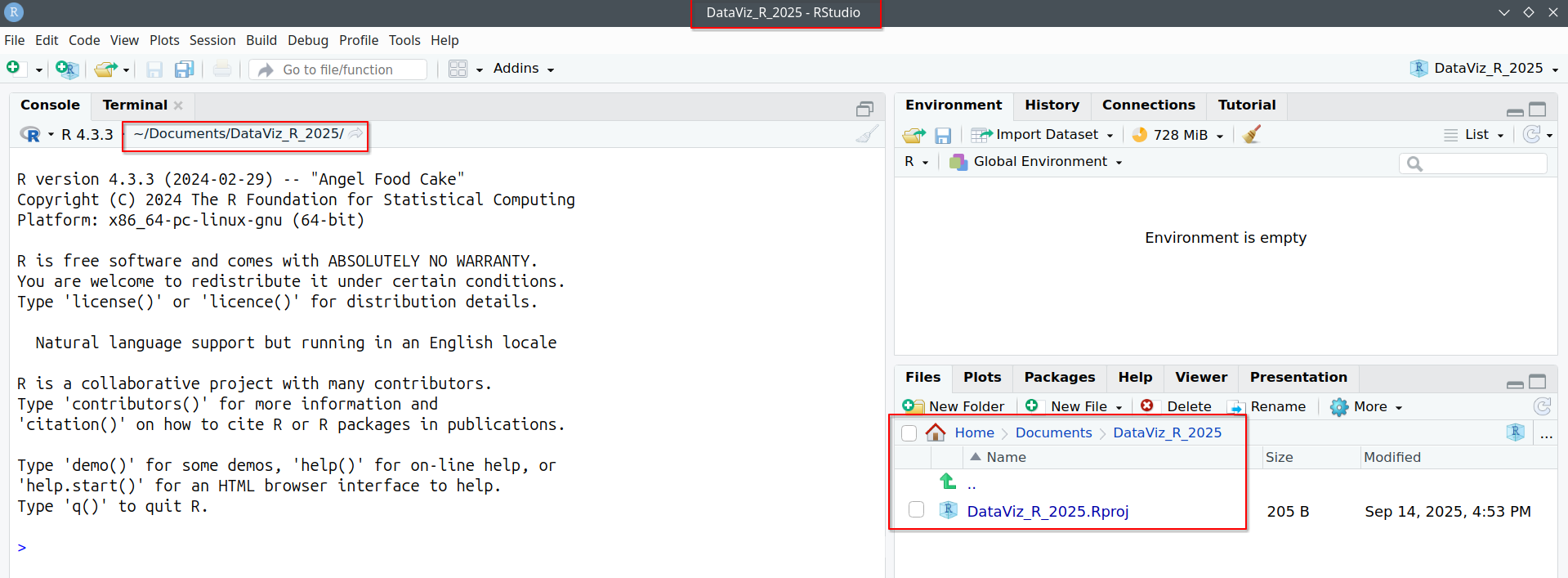Click the New File icon in main toolbar

tap(14, 69)
